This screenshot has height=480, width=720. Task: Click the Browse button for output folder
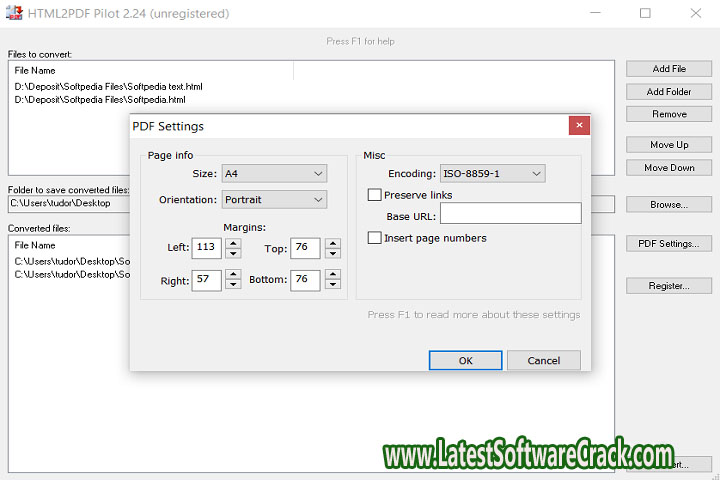point(668,204)
